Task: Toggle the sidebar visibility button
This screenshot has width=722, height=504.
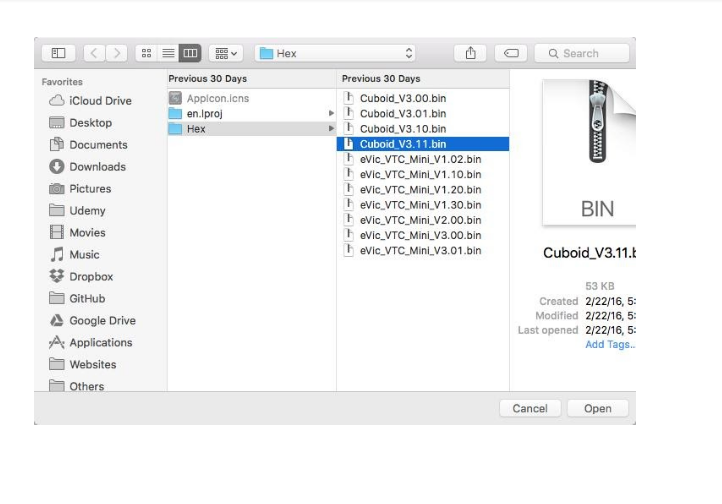Action: [x=58, y=53]
